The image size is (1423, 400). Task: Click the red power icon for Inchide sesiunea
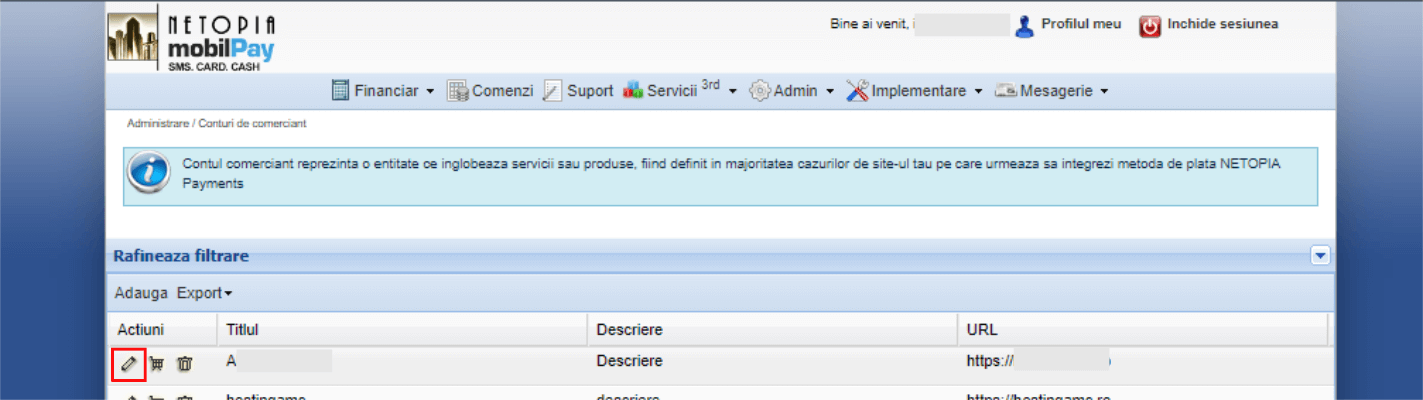tap(1150, 26)
